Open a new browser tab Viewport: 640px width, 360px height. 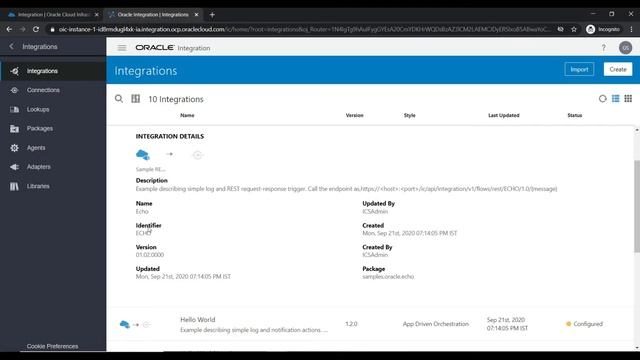pos(212,15)
